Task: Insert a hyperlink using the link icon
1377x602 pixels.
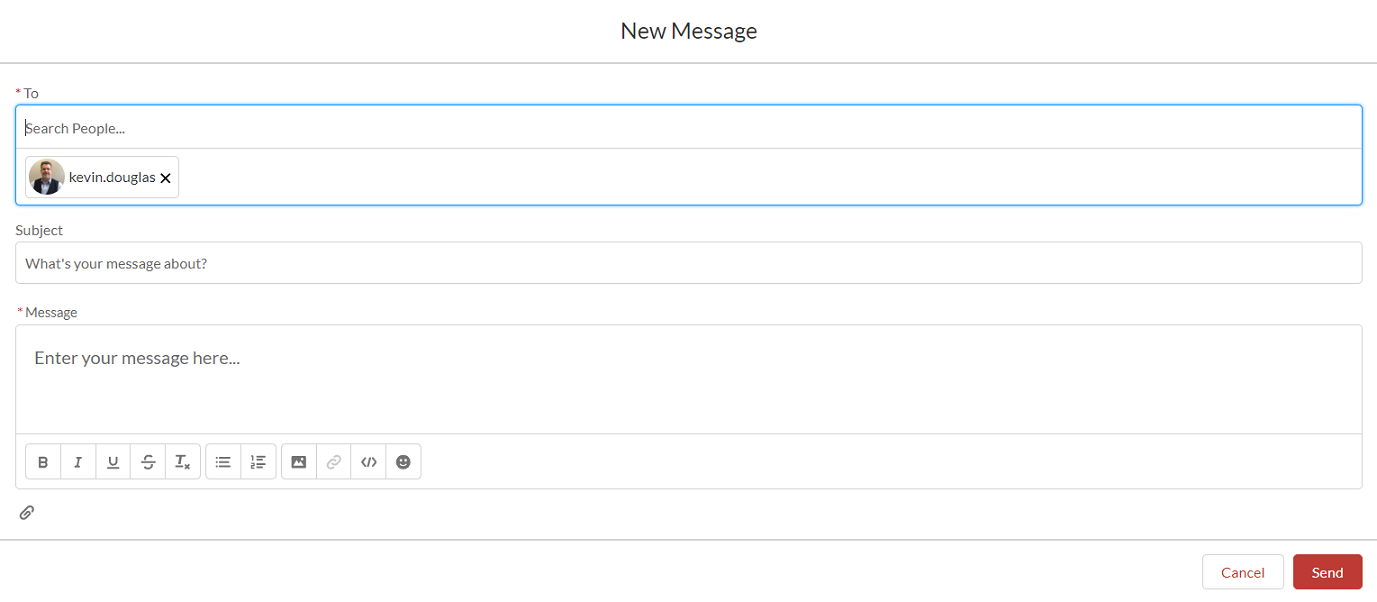Action: (333, 461)
